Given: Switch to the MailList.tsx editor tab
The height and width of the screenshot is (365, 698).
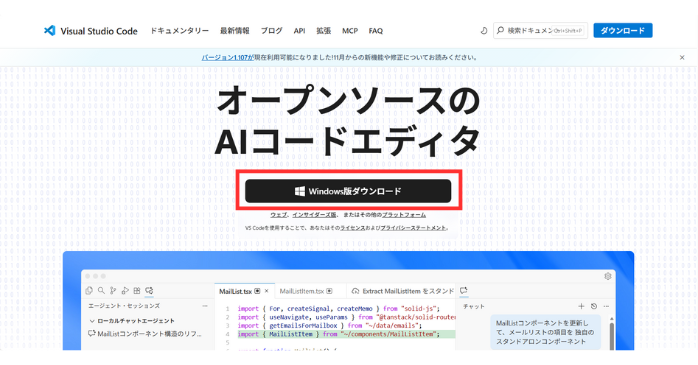Looking at the screenshot, I should point(244,291).
